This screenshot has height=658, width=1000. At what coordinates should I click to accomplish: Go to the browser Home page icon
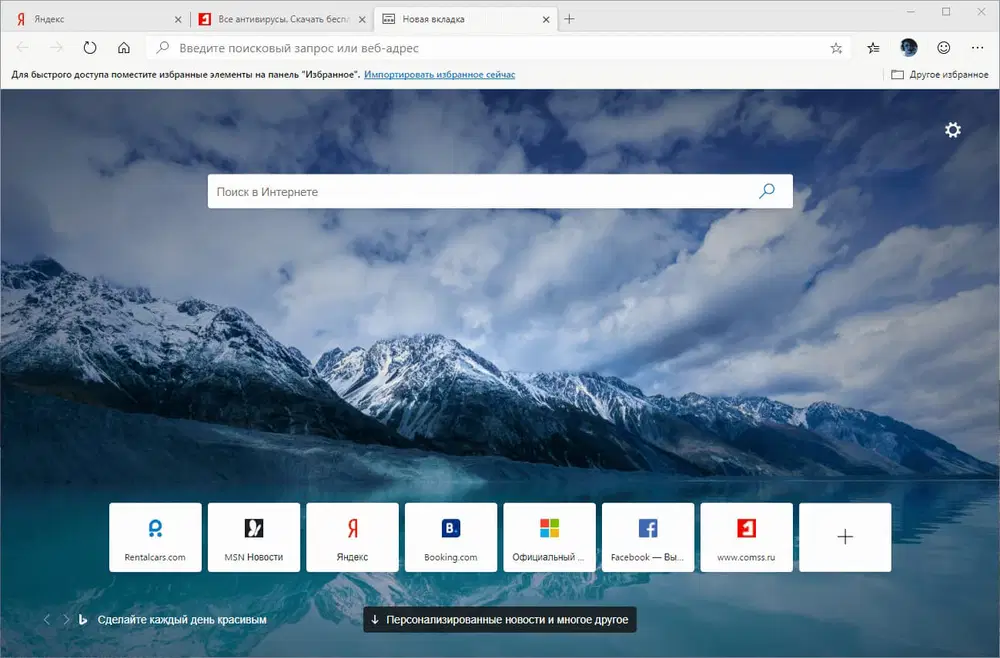click(123, 47)
